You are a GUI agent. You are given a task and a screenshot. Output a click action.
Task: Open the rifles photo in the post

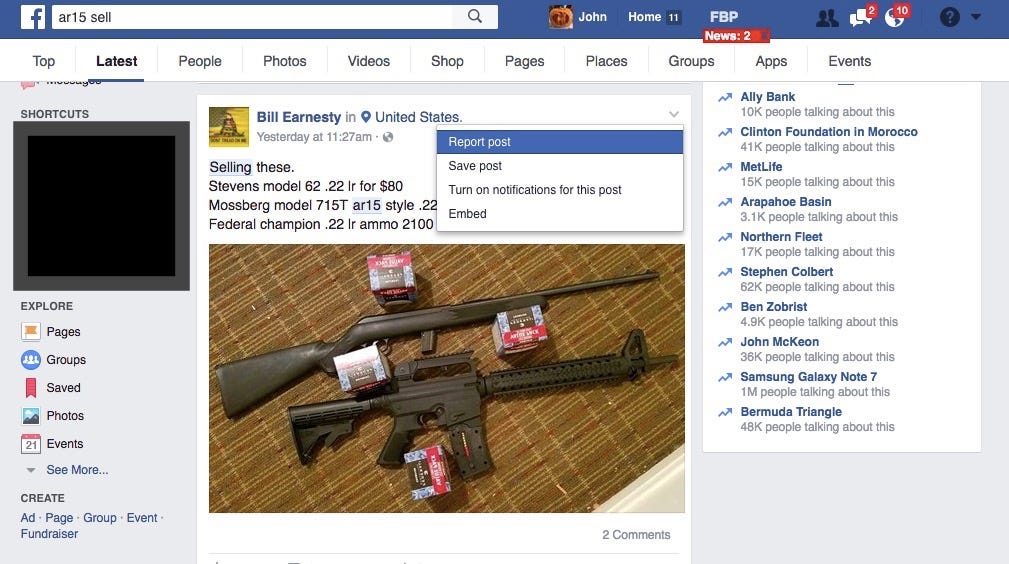pos(447,379)
